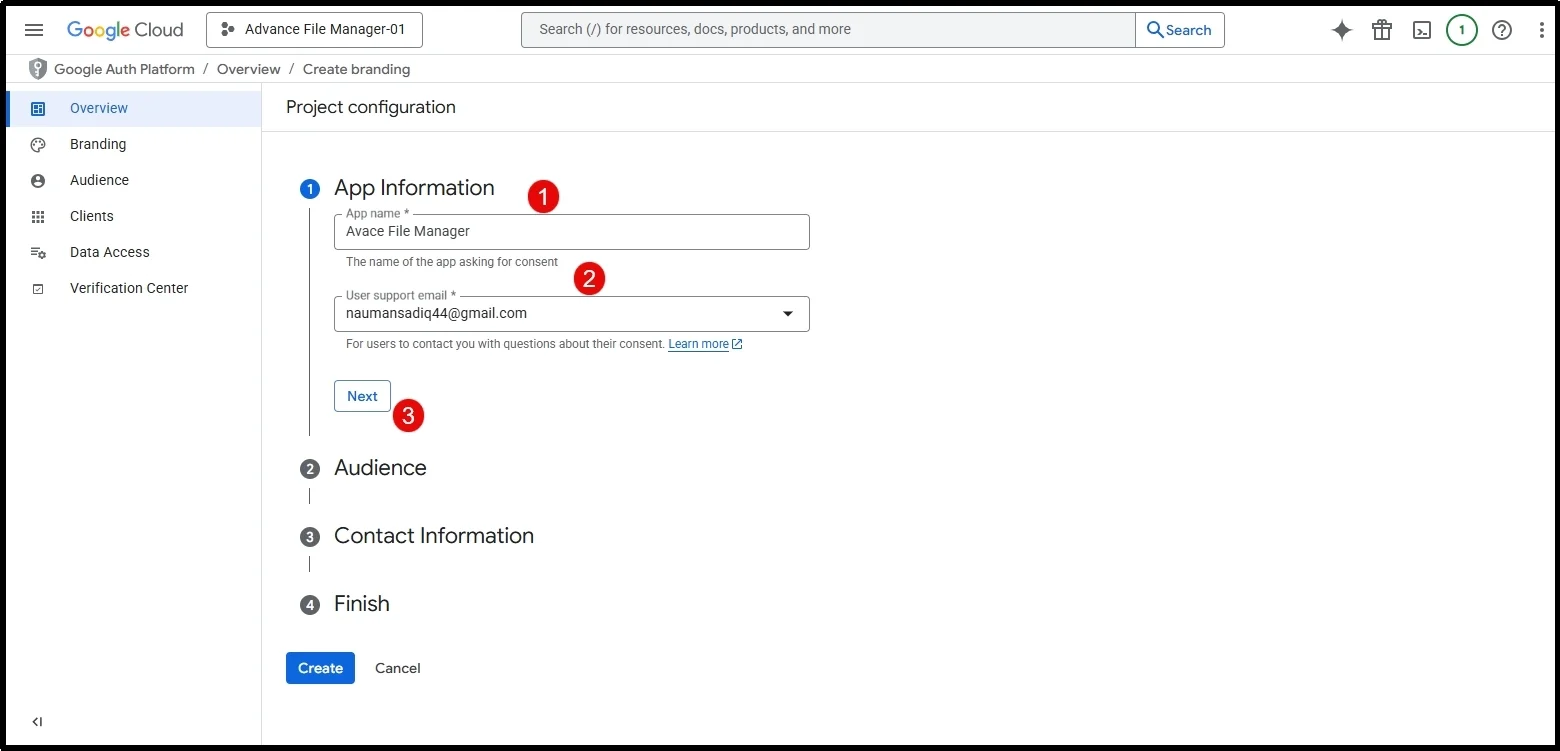Open Data Access in sidebar
1560x751 pixels.
110,252
